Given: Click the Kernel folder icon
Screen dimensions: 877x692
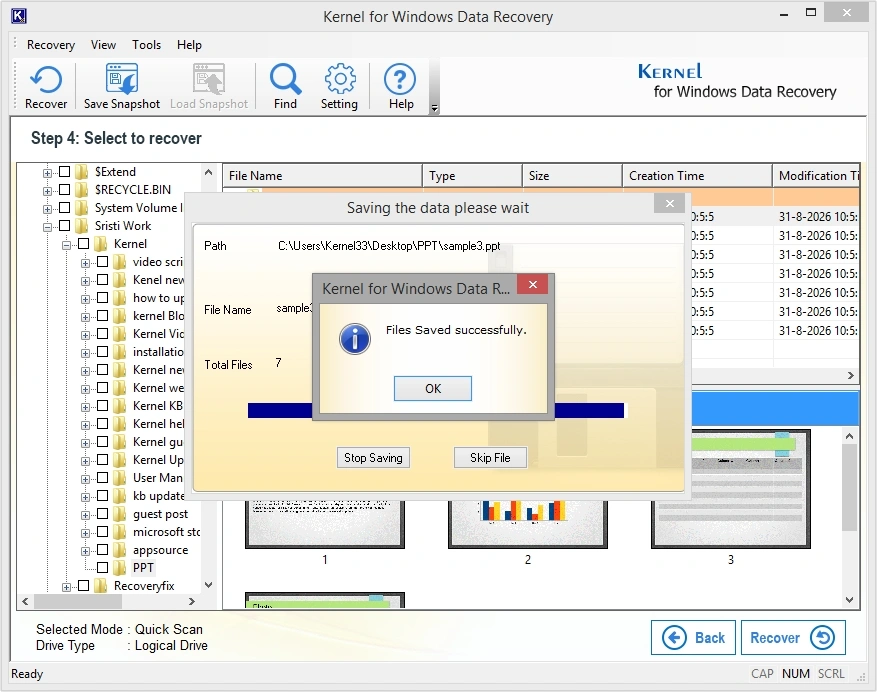Looking at the screenshot, I should point(101,243).
